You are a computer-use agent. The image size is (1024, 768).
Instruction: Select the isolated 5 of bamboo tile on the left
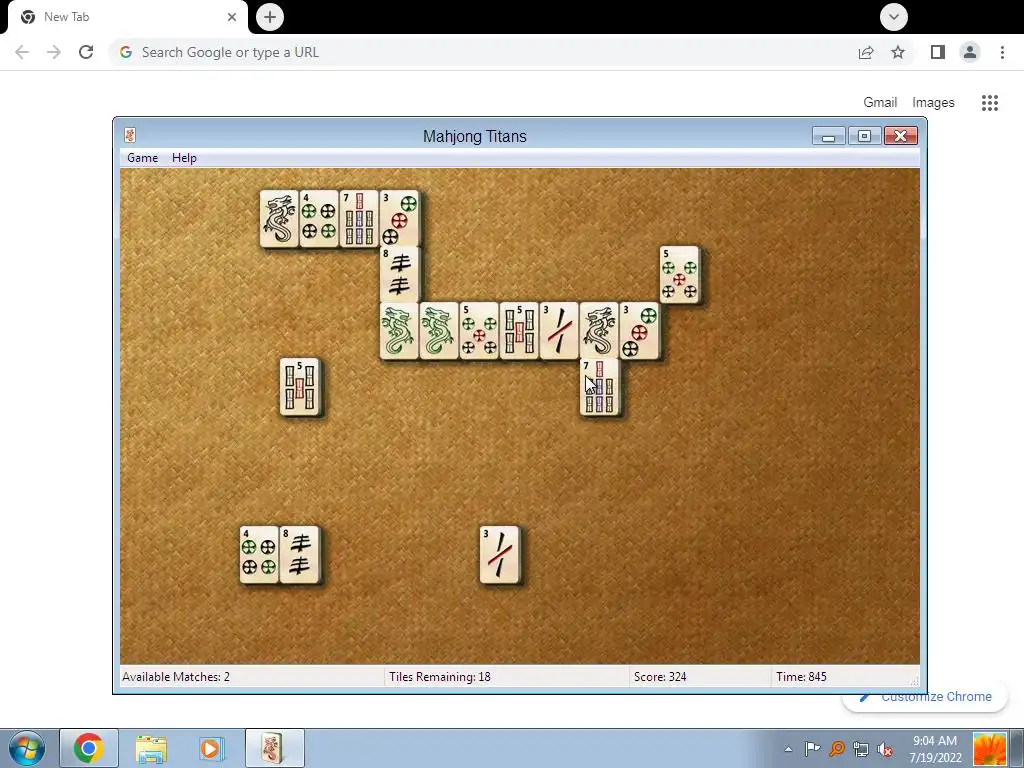[300, 387]
